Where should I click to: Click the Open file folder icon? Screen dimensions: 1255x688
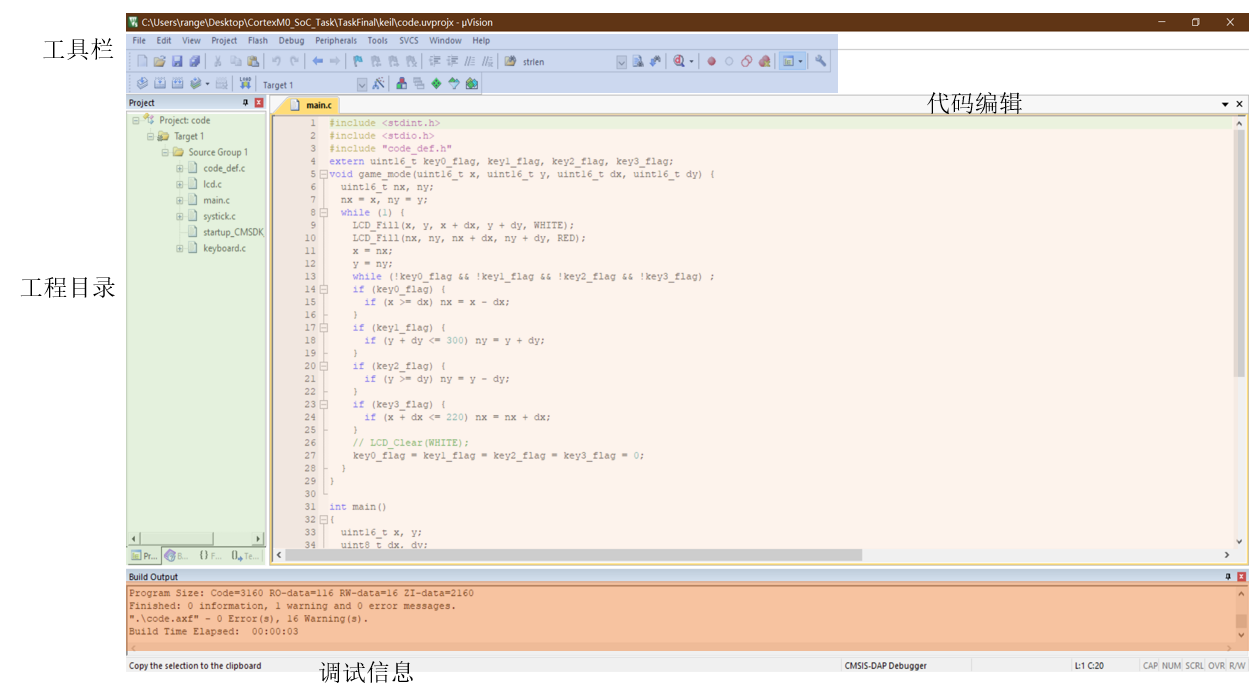pyautogui.click(x=160, y=62)
